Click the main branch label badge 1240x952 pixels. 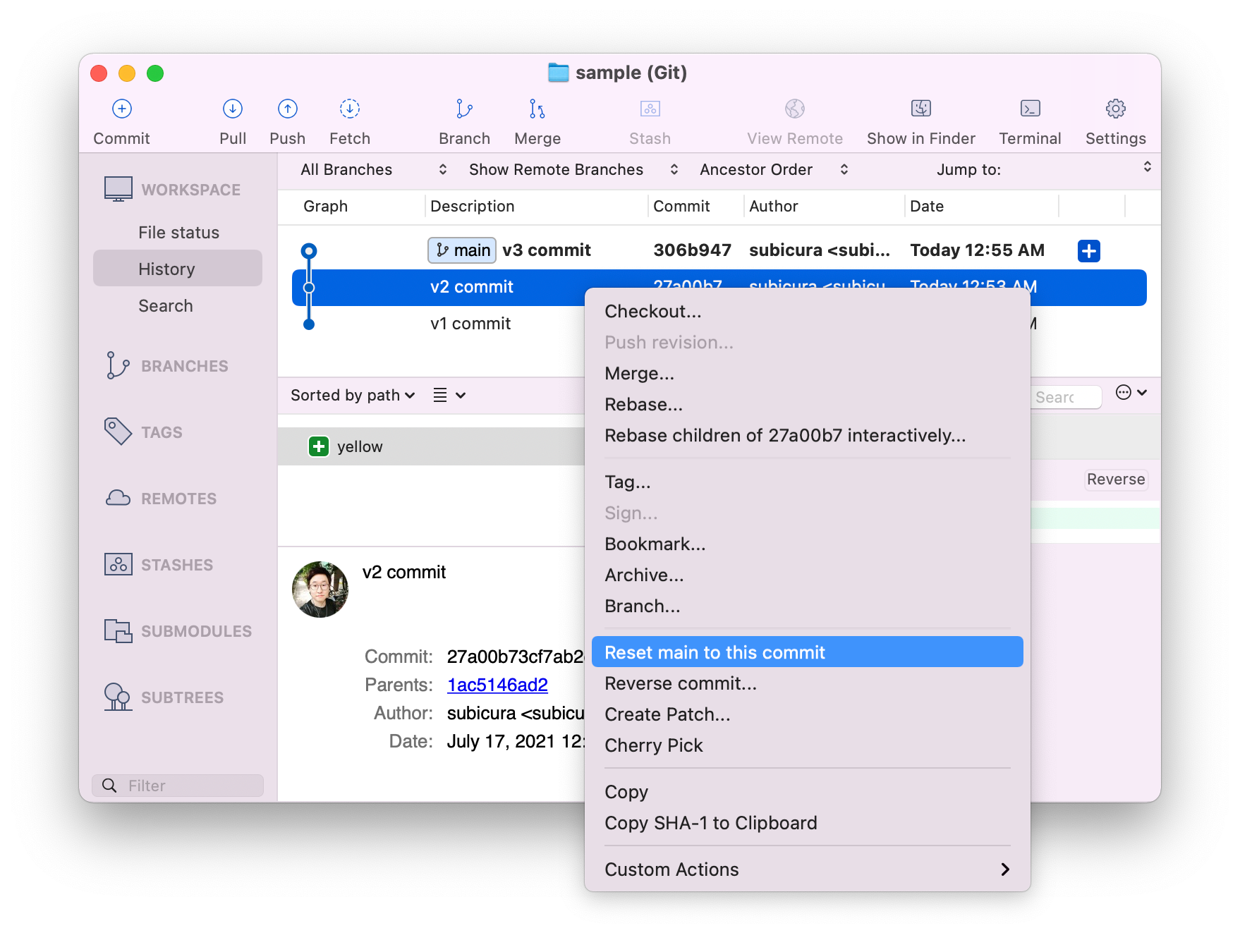coord(462,250)
